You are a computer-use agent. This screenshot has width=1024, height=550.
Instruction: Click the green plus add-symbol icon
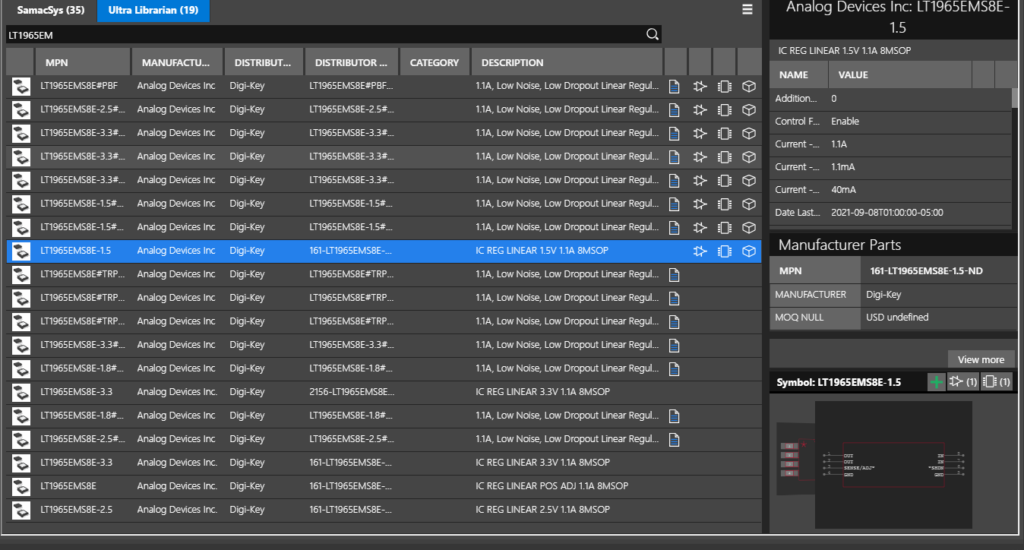936,382
